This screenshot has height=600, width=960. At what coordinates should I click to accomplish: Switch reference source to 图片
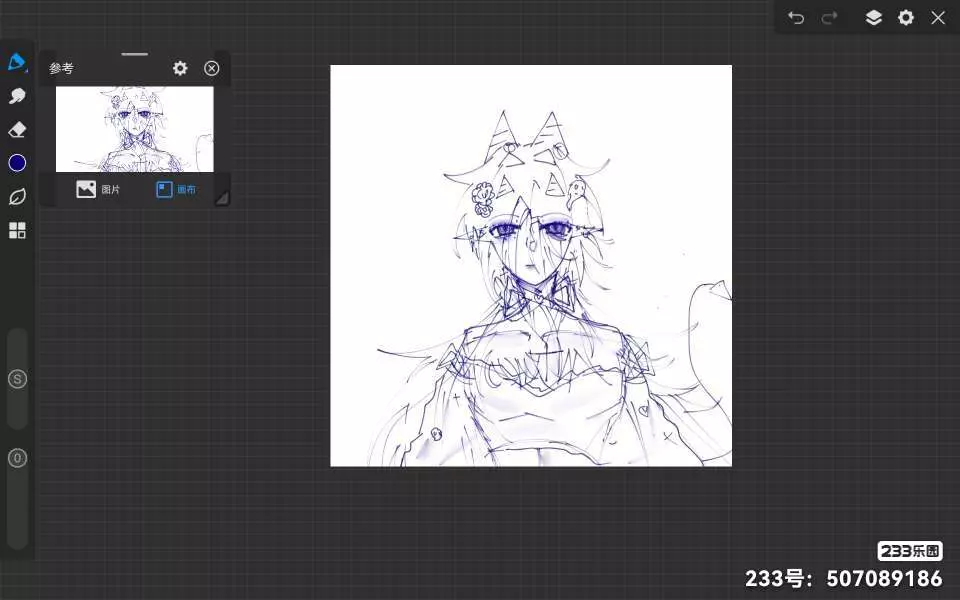(x=98, y=189)
